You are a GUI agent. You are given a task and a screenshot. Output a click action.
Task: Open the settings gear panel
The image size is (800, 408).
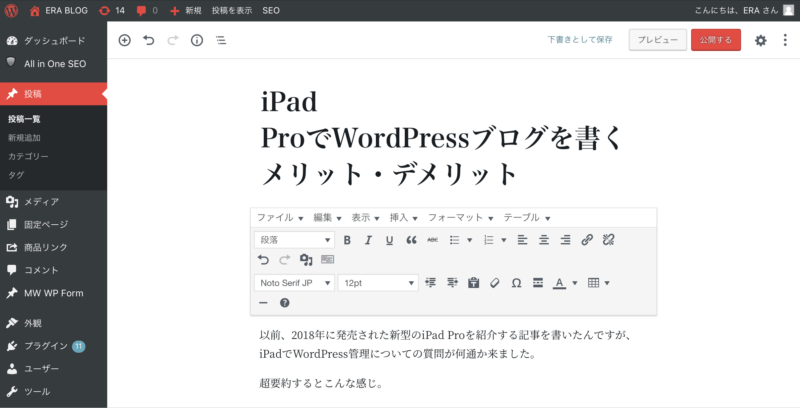[x=761, y=40]
